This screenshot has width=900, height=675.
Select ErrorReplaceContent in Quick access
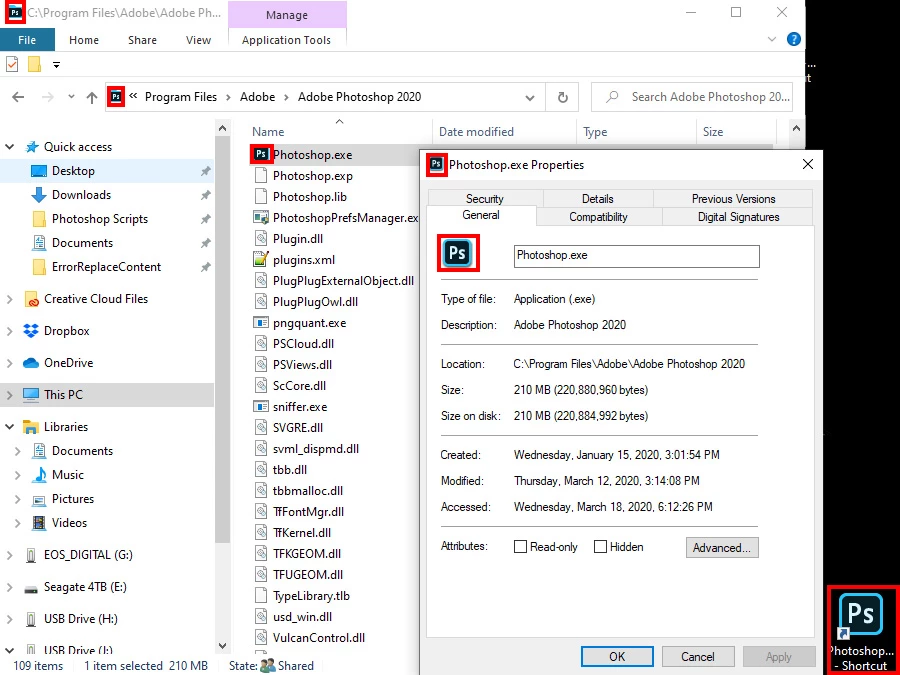(x=107, y=267)
